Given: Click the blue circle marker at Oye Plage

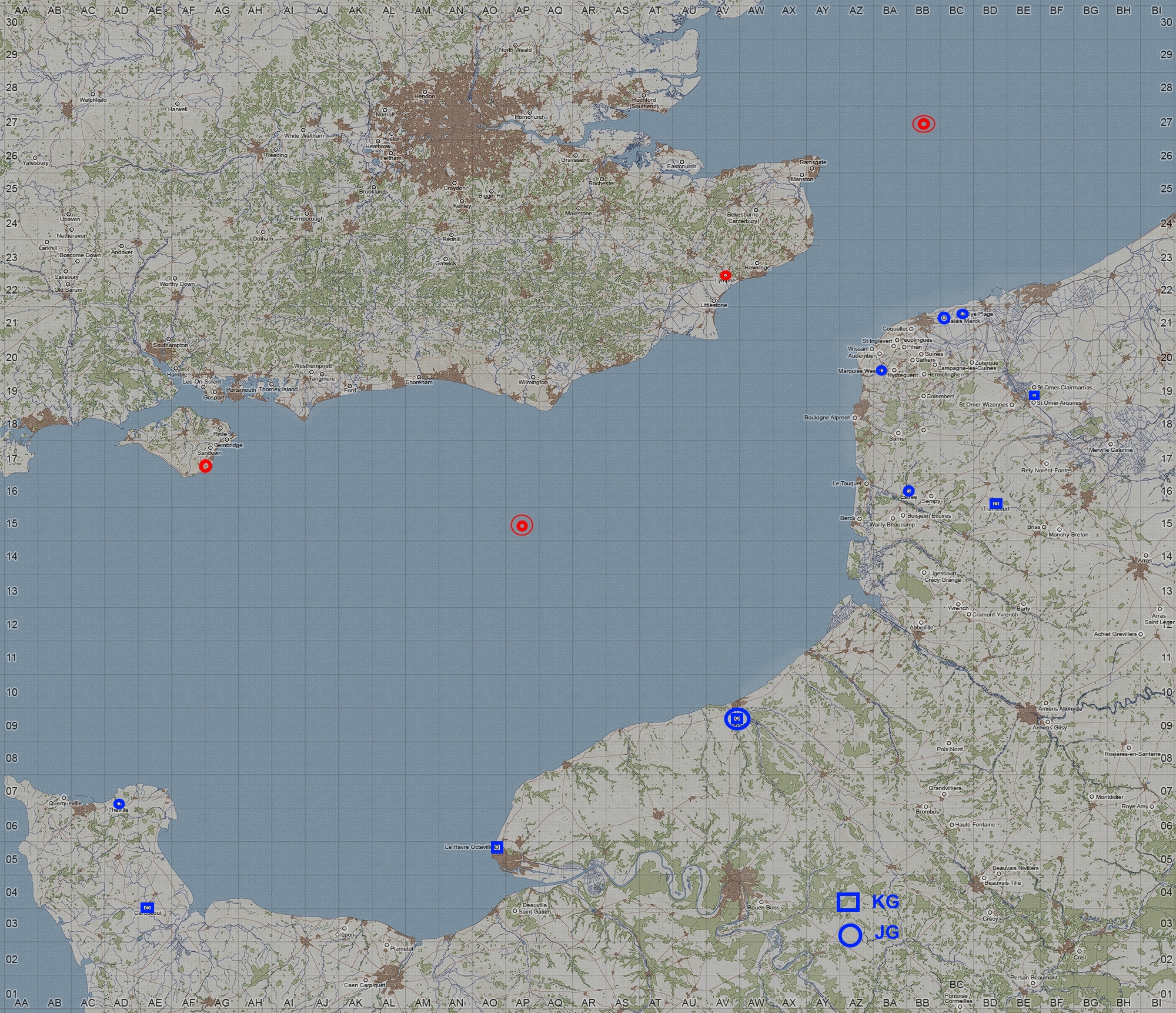Looking at the screenshot, I should (962, 314).
